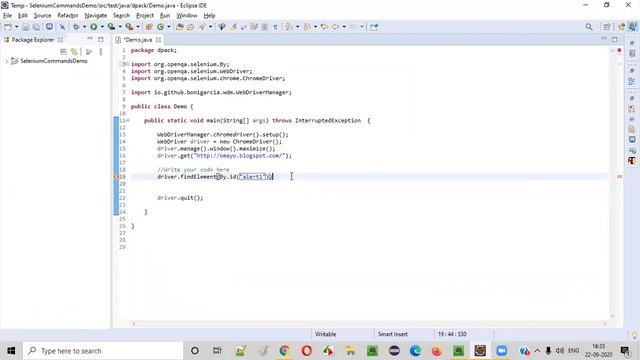
Task: Click the error marker on line 19
Action: [x=116, y=177]
